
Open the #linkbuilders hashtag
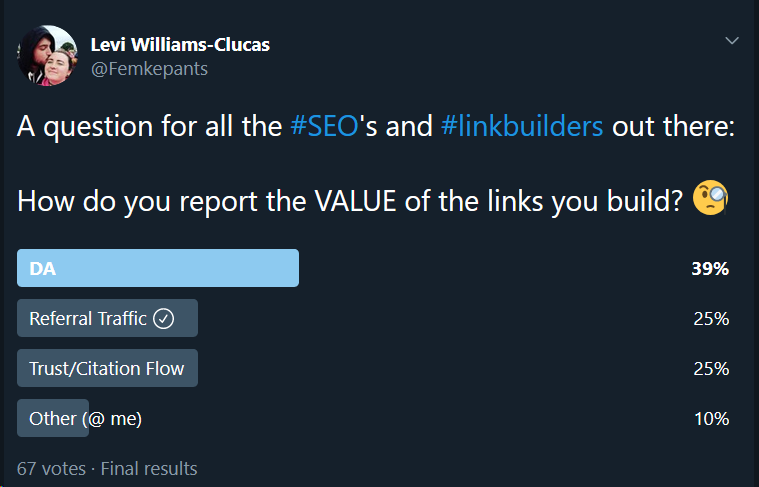[x=522, y=126]
